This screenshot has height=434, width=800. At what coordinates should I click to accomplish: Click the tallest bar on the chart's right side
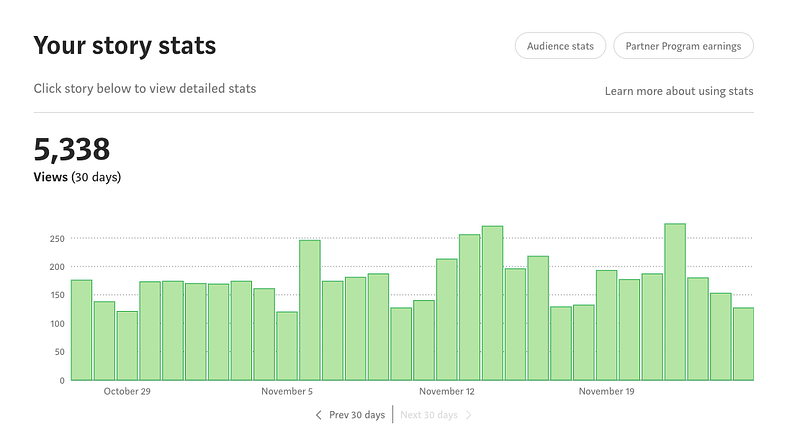675,302
